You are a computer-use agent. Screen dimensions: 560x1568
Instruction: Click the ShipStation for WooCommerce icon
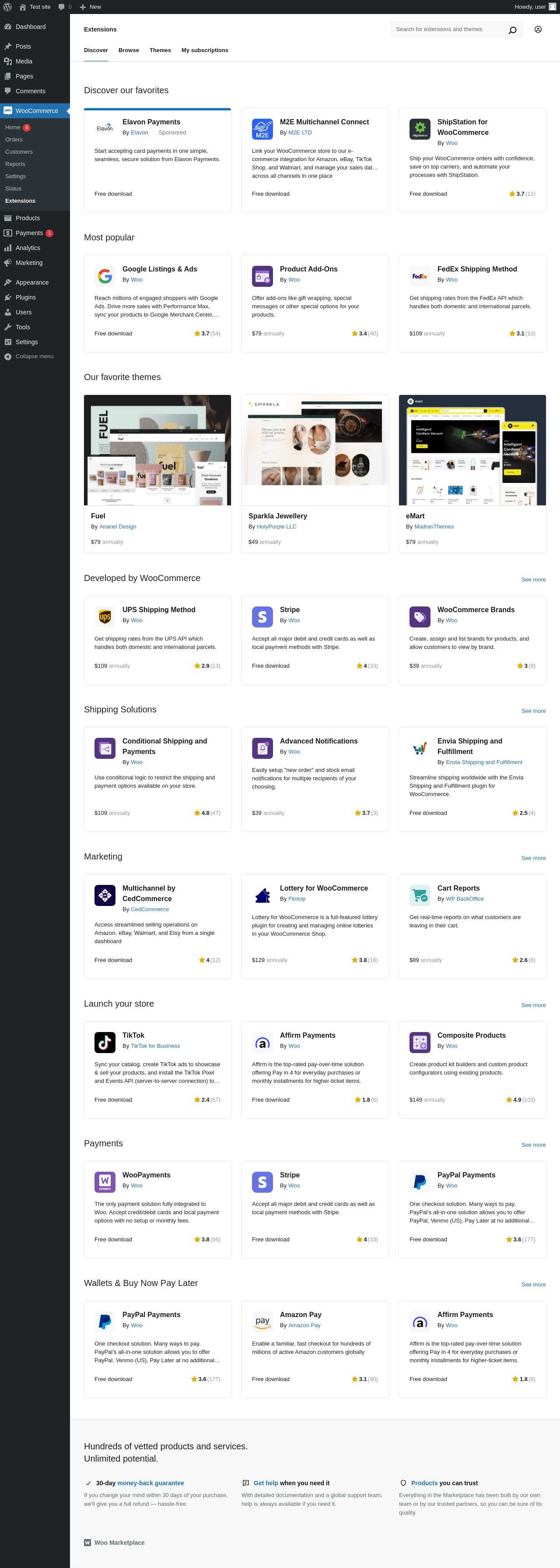[x=420, y=129]
